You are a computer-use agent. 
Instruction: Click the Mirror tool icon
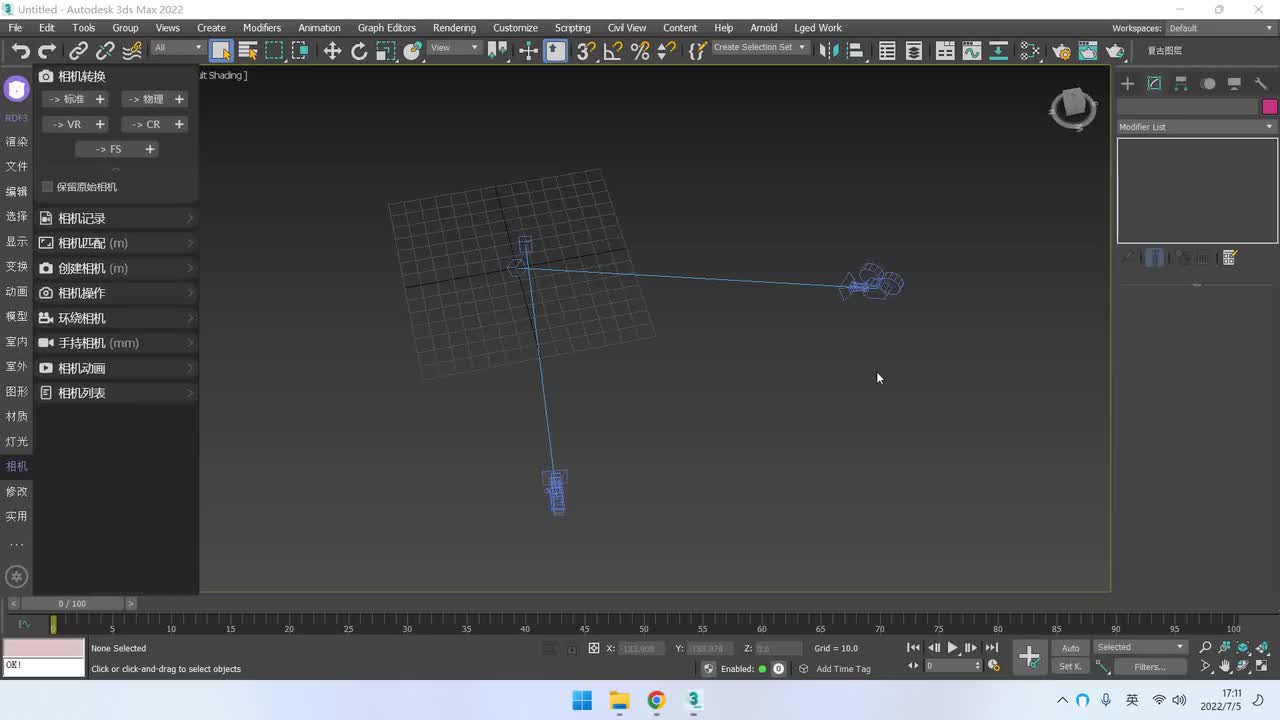point(828,51)
